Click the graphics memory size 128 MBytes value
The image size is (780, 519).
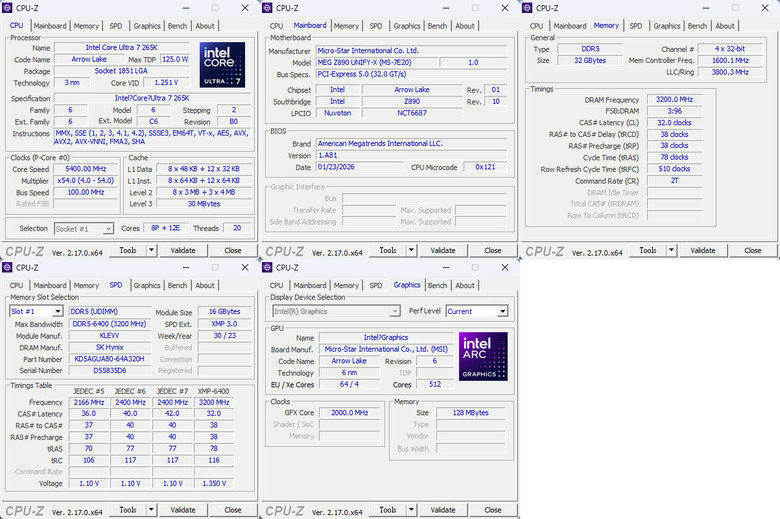[471, 413]
